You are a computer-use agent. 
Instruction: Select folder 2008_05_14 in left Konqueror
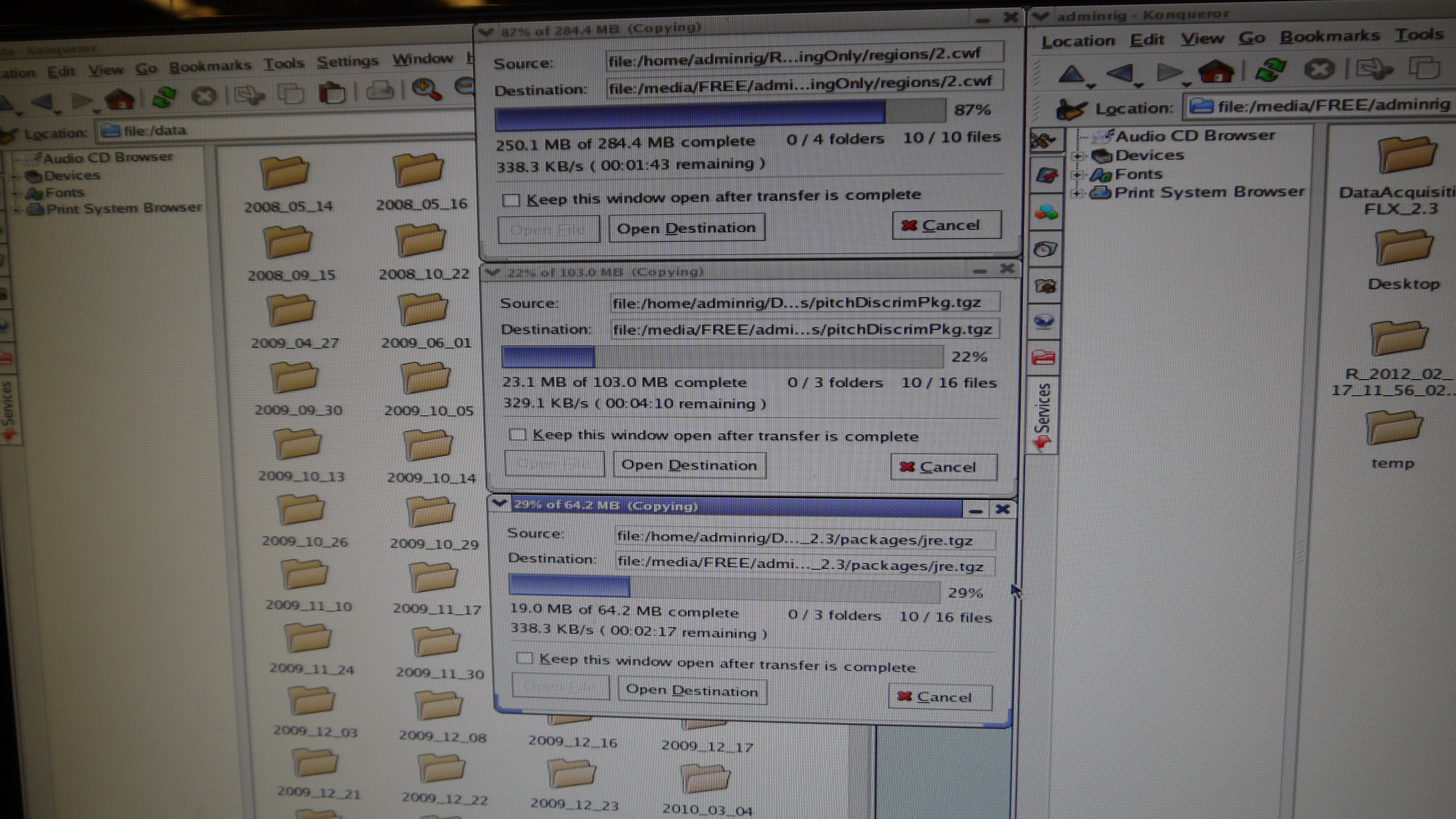click(x=286, y=184)
